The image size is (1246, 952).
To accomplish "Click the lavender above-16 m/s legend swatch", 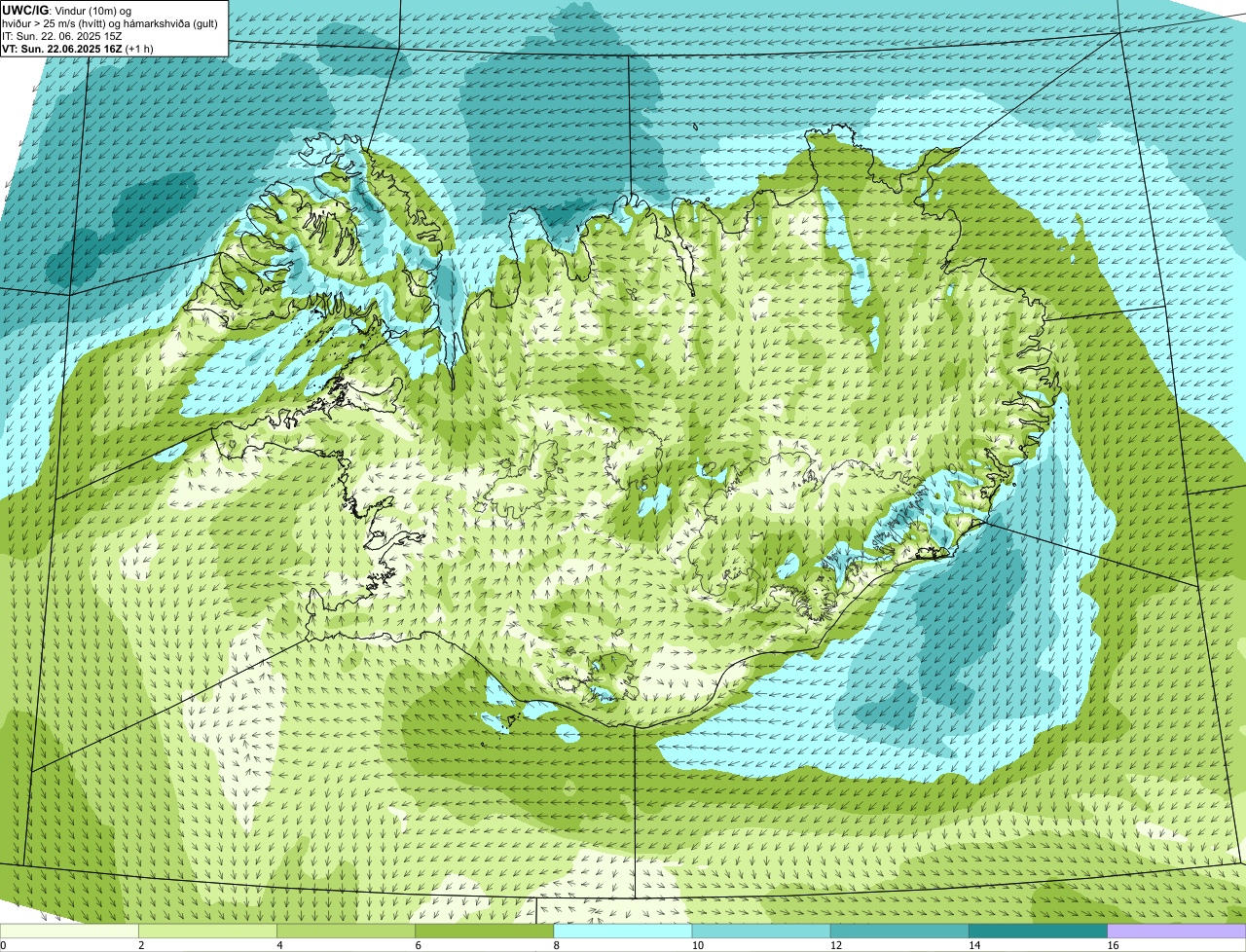I will point(1177,932).
